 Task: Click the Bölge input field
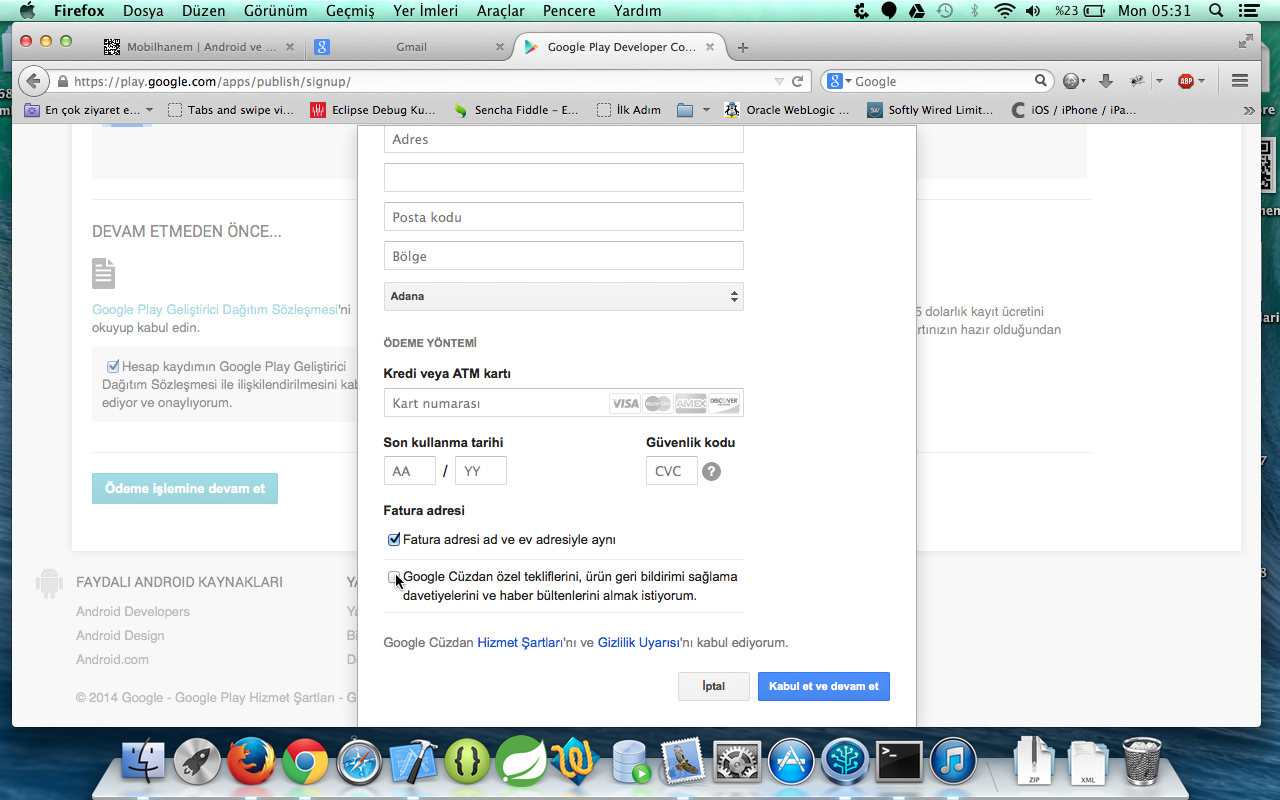tap(563, 256)
